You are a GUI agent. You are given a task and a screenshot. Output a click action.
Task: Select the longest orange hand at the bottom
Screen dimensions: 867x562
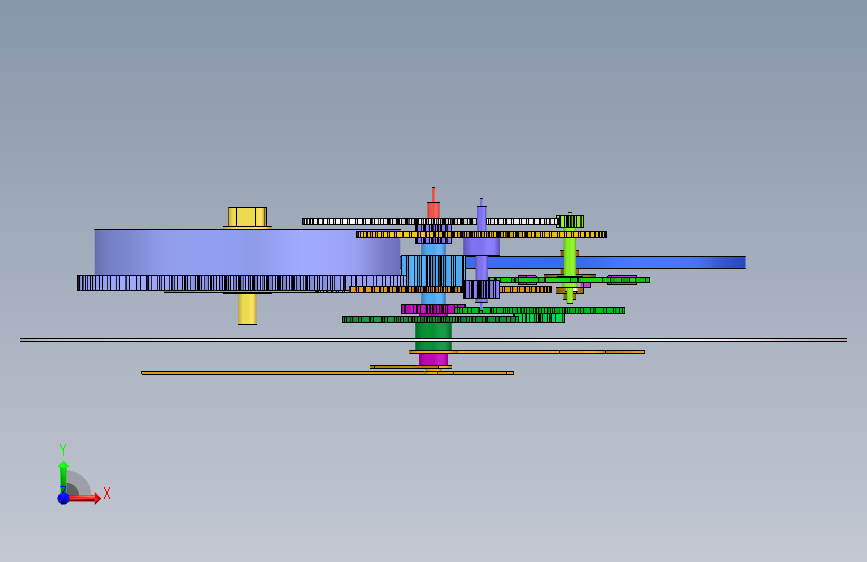pyautogui.click(x=327, y=373)
